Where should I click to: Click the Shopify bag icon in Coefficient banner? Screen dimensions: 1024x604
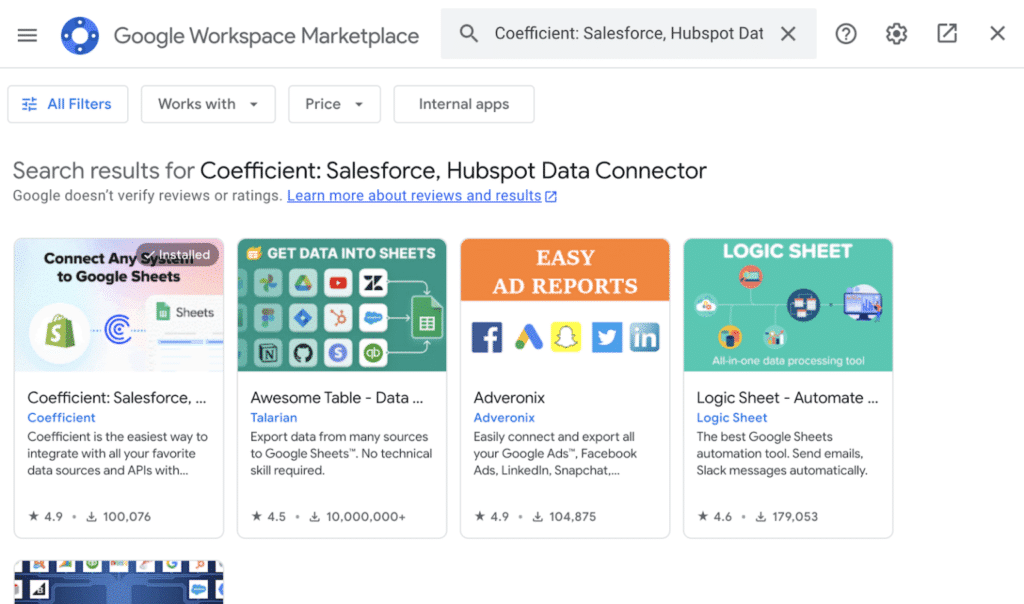tap(59, 331)
